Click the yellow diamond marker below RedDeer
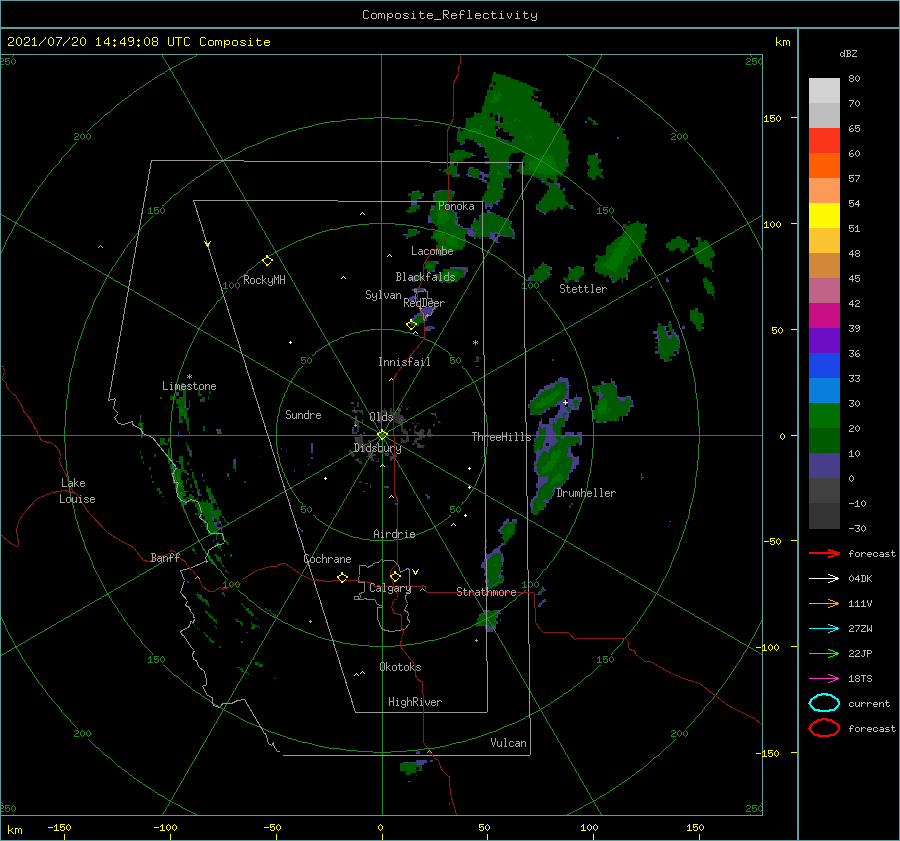Image resolution: width=900 pixels, height=841 pixels. pos(411,324)
